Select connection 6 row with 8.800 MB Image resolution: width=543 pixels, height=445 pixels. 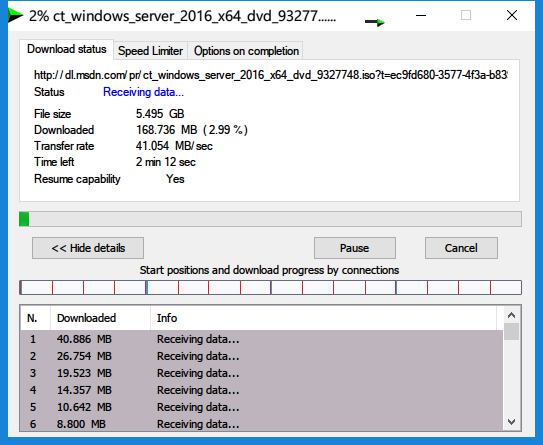coord(261,424)
